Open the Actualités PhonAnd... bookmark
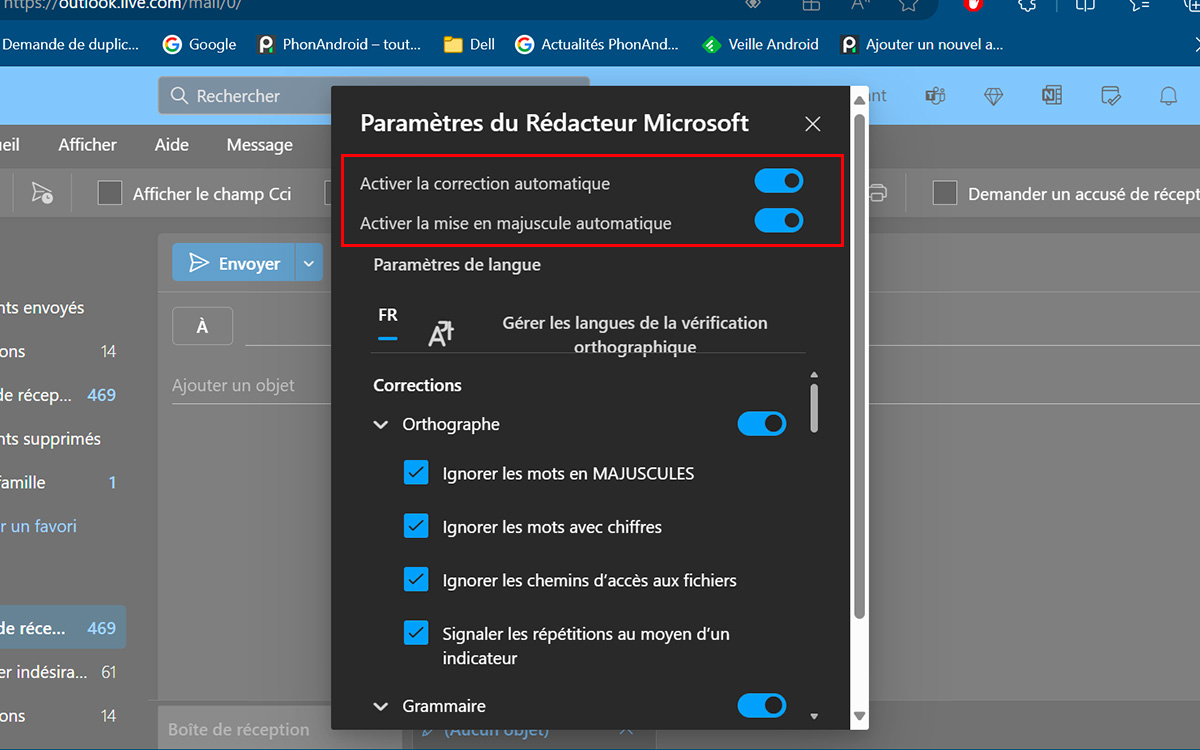This screenshot has height=750, width=1200. (597, 44)
